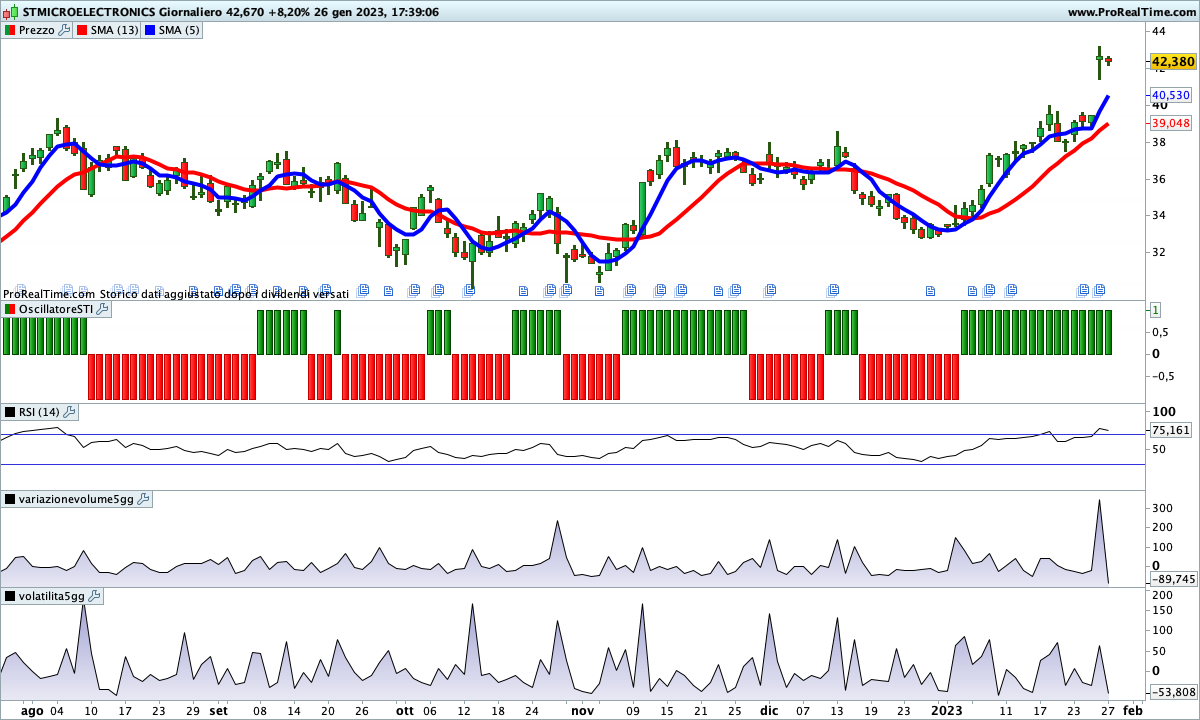Click the feb label on date axis

point(1132,711)
